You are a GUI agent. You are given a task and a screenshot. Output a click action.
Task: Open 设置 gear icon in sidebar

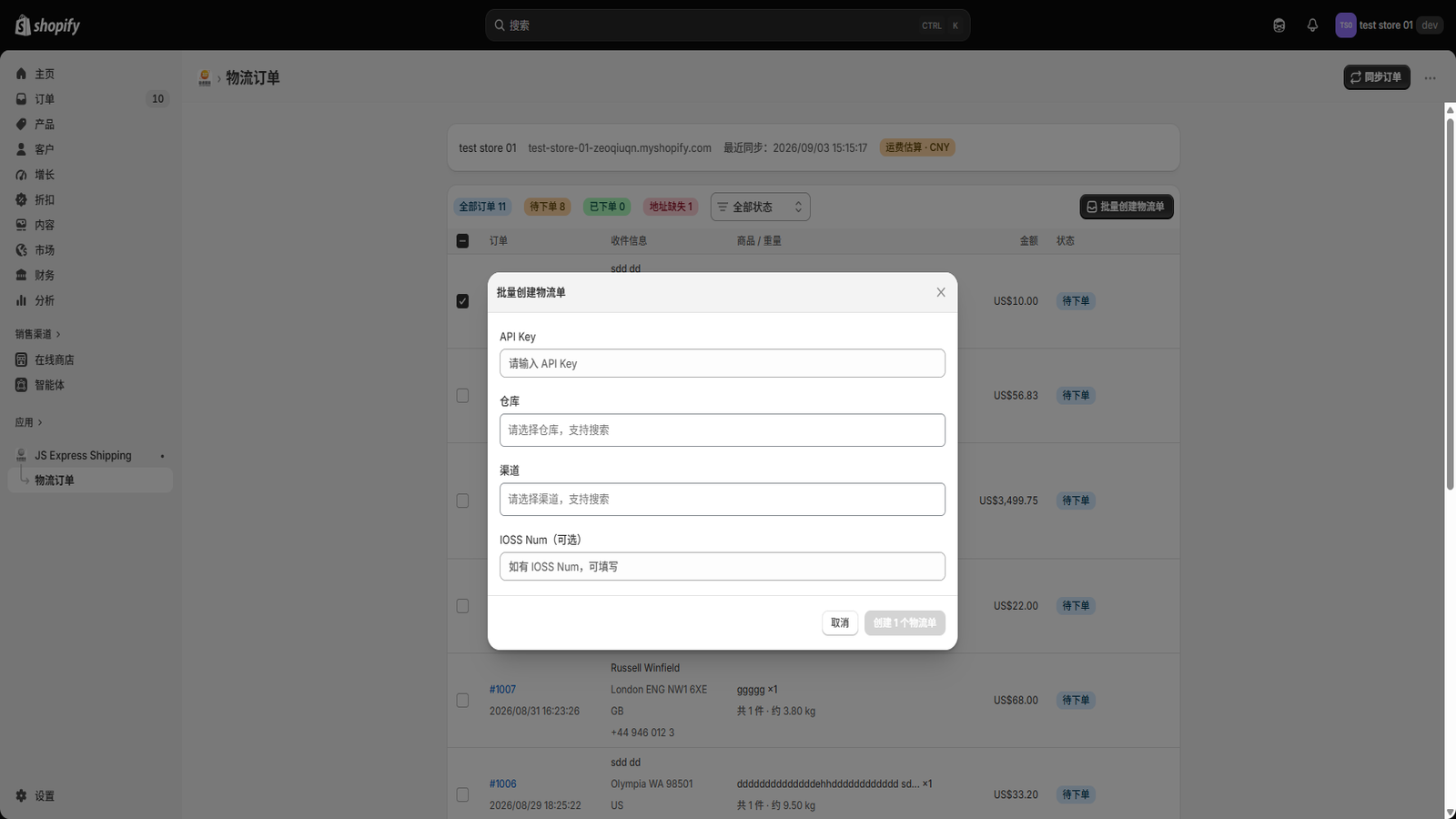21,795
